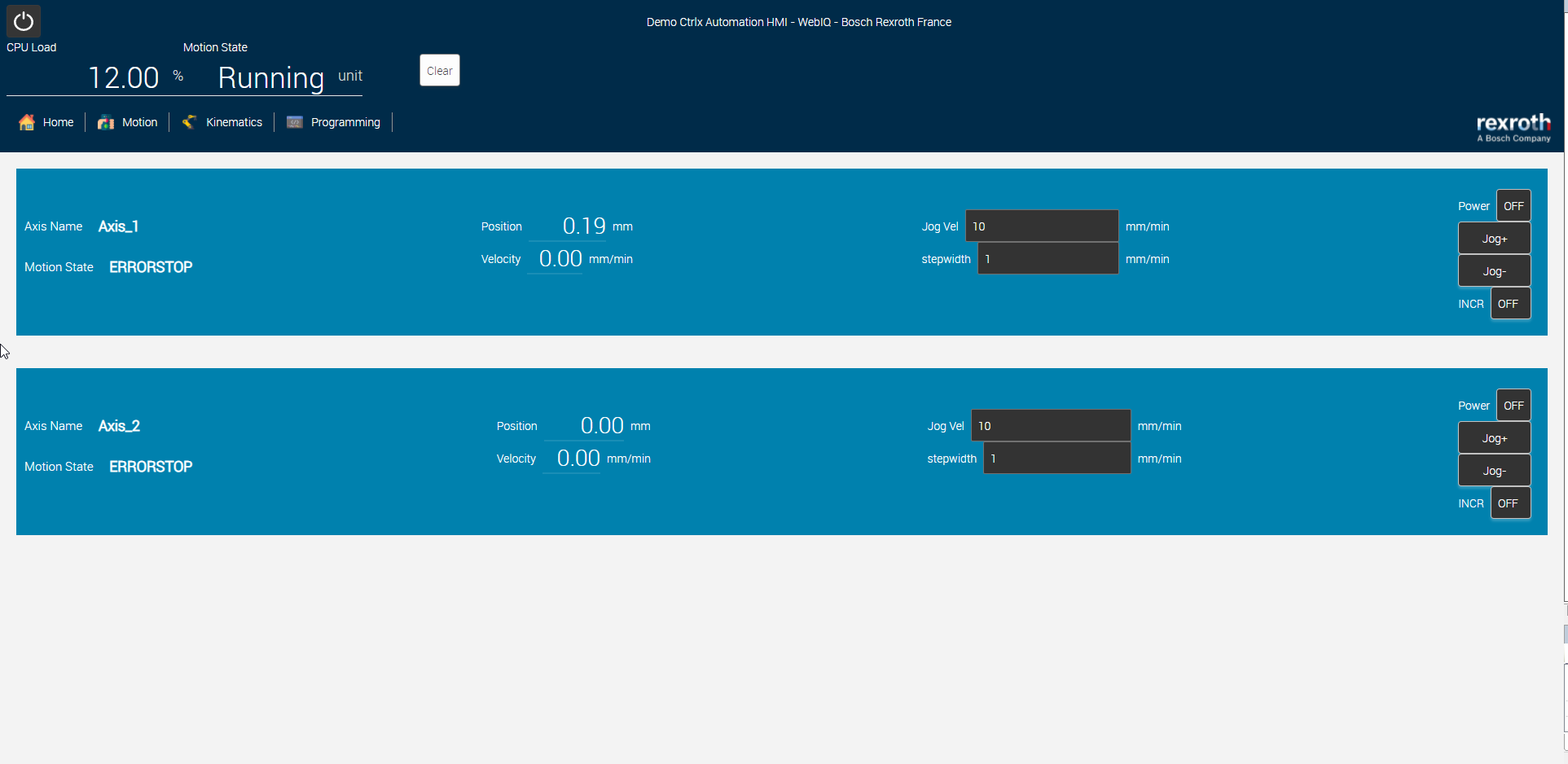Screen dimensions: 1568x764
Task: Open the Motion menu label
Action: point(139,122)
